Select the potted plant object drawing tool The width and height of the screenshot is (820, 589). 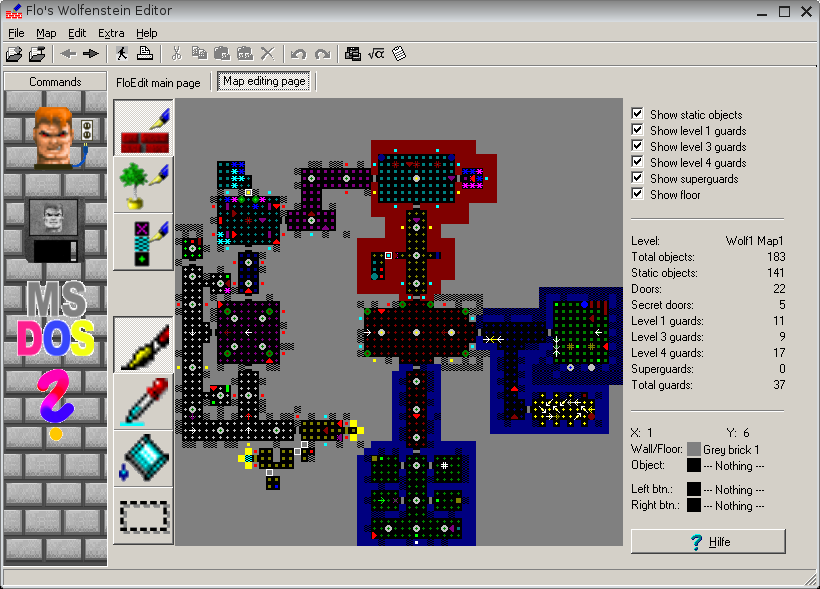click(144, 185)
